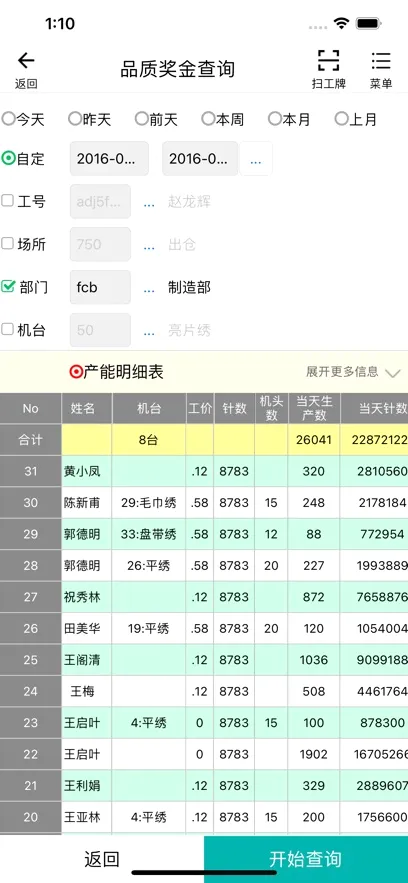Click the red target icon beside 产能明细表
Image resolution: width=408 pixels, height=883 pixels.
(x=75, y=372)
